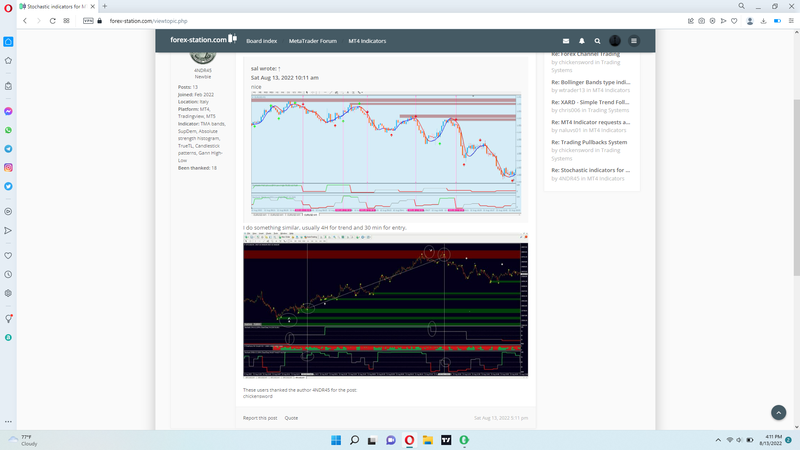This screenshot has height=450, width=800.
Task: Open Re: Stochastic indicators for ... topic
Action: coord(590,170)
